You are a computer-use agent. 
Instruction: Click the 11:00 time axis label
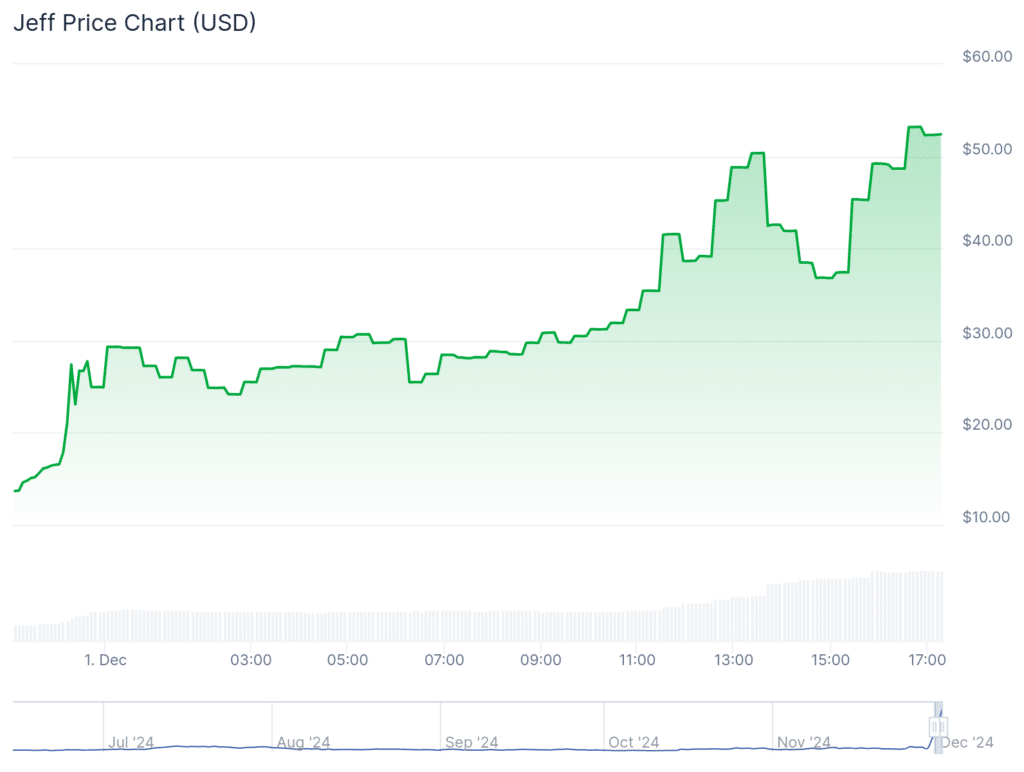click(x=637, y=660)
